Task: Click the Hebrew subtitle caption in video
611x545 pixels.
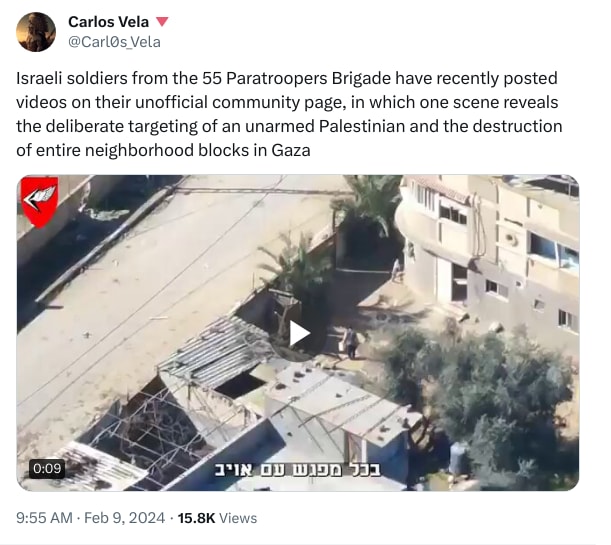Action: tap(298, 469)
